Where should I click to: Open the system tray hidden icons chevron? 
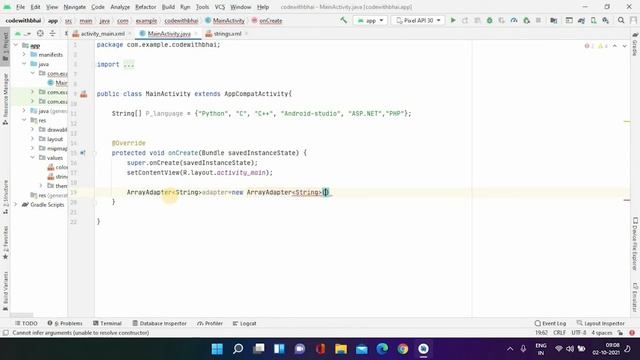pos(510,349)
